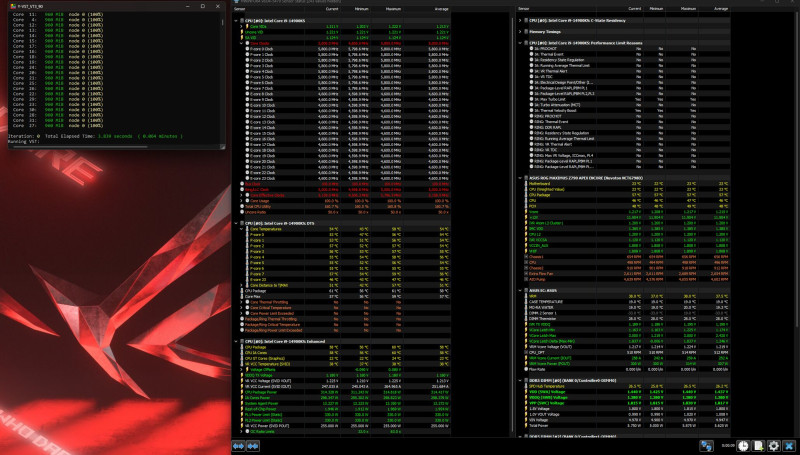Click the icon beside Total CPU Utility

click(x=242, y=206)
